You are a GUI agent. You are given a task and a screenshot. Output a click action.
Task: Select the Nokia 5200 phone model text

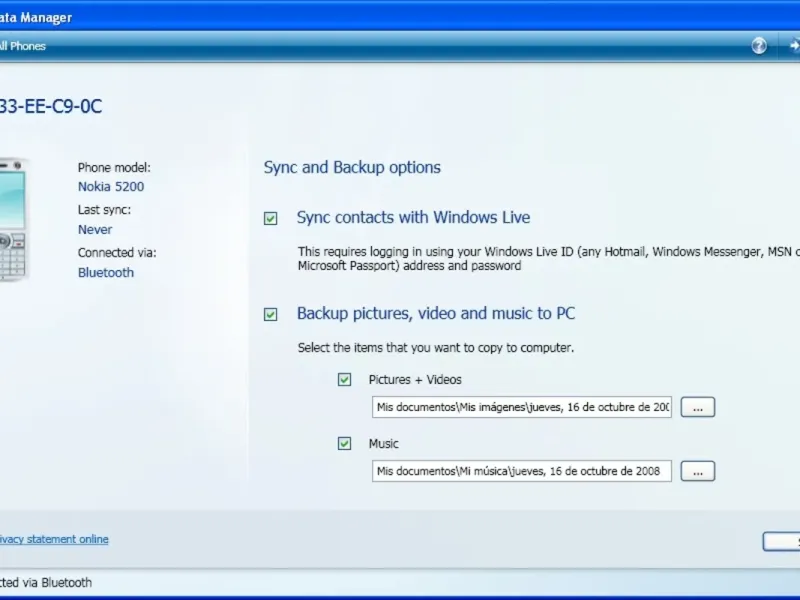pos(111,187)
